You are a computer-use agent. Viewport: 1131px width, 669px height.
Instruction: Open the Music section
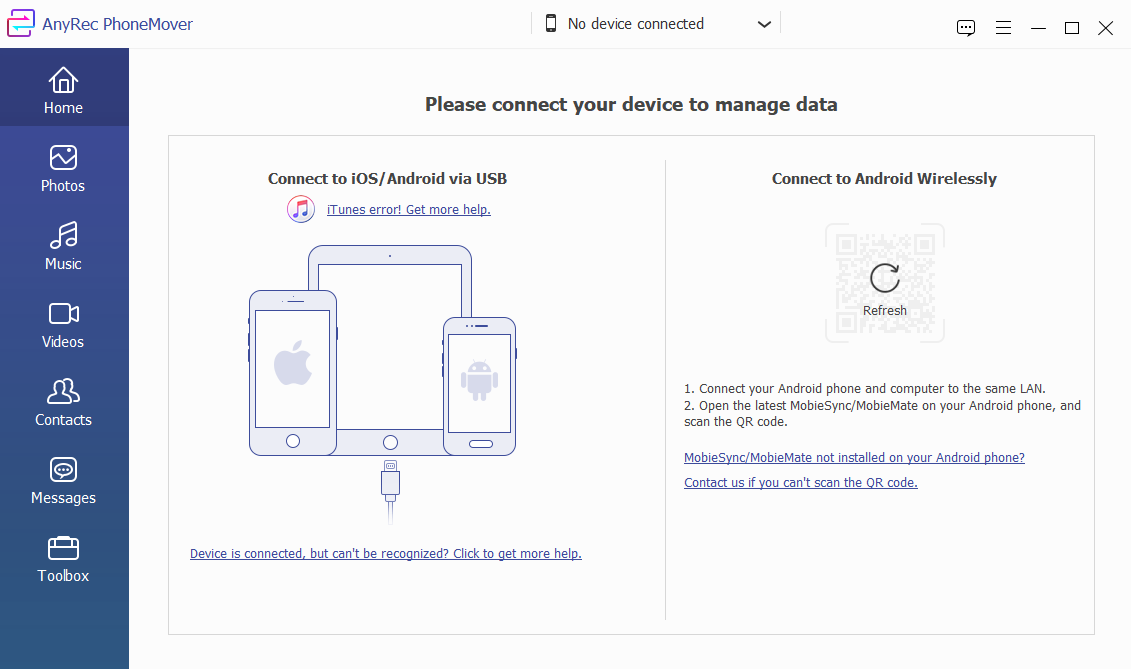[x=63, y=247]
